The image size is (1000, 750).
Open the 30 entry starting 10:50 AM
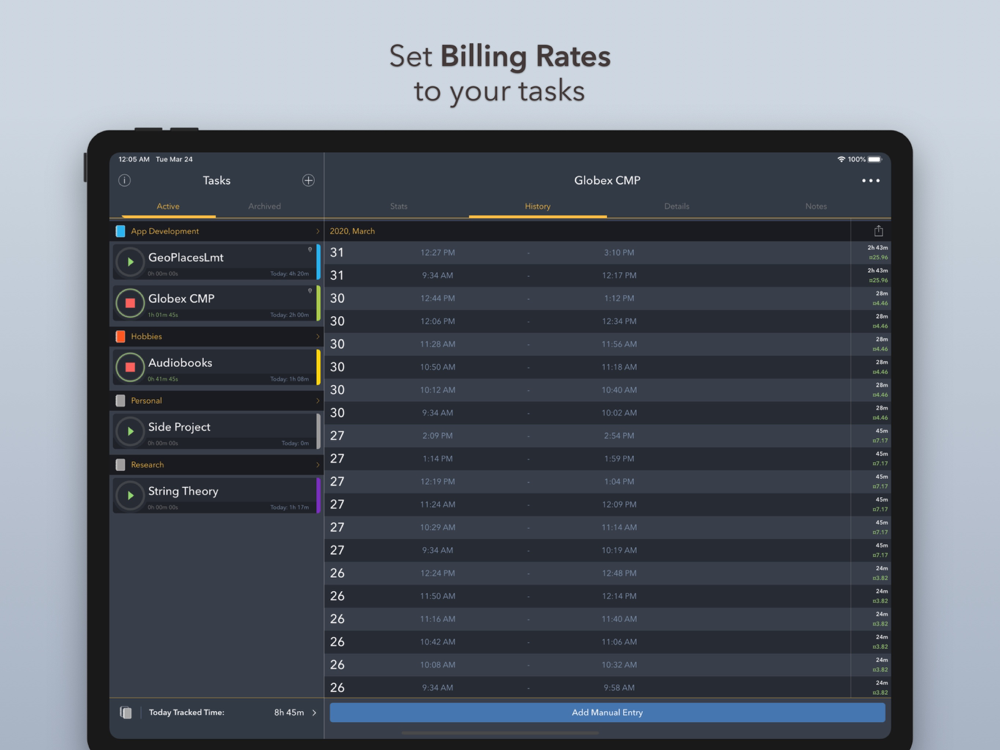tap(607, 367)
